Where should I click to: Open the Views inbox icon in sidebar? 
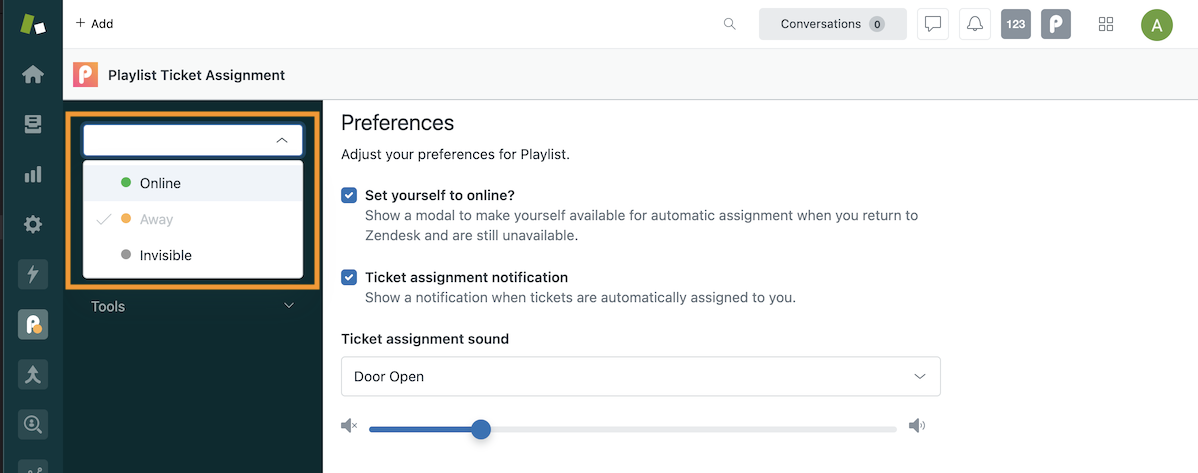pos(32,125)
